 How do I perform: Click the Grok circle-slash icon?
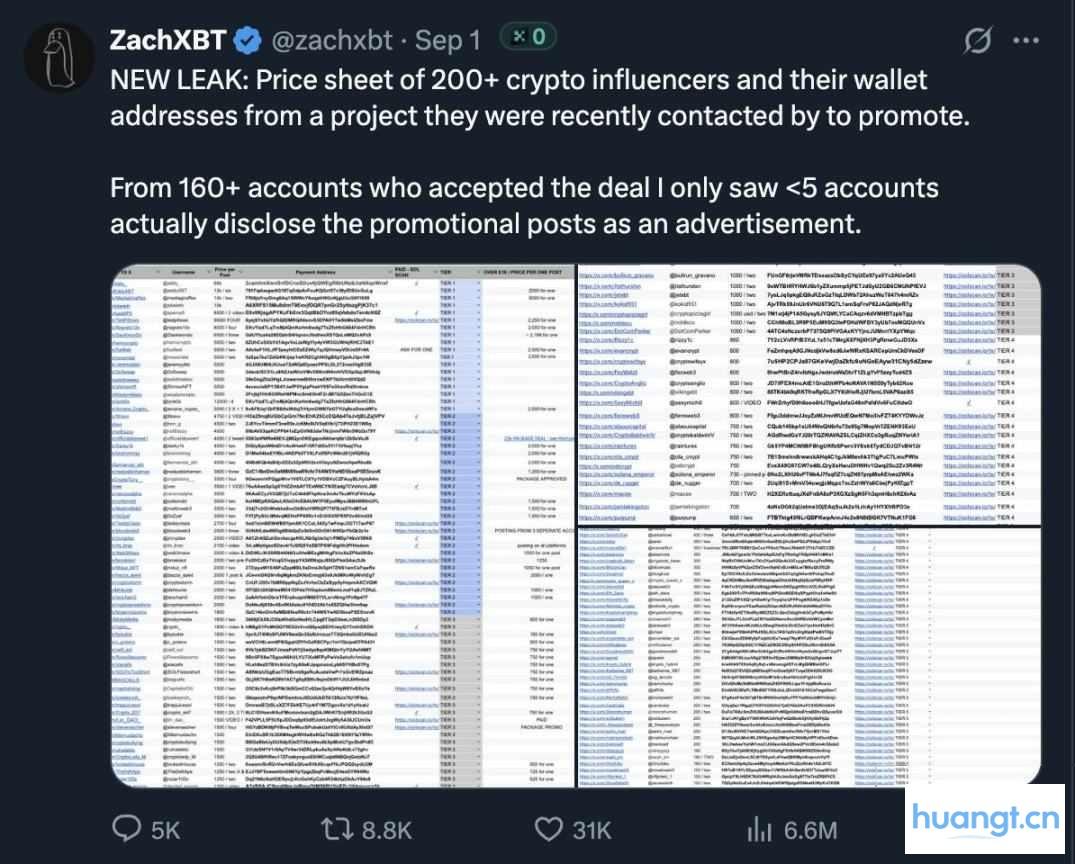(x=977, y=41)
